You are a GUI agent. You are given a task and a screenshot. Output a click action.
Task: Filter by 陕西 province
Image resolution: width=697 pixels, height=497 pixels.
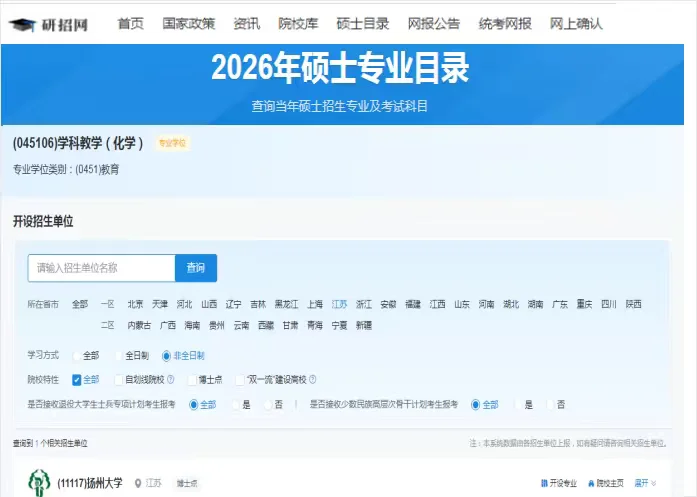pos(633,305)
